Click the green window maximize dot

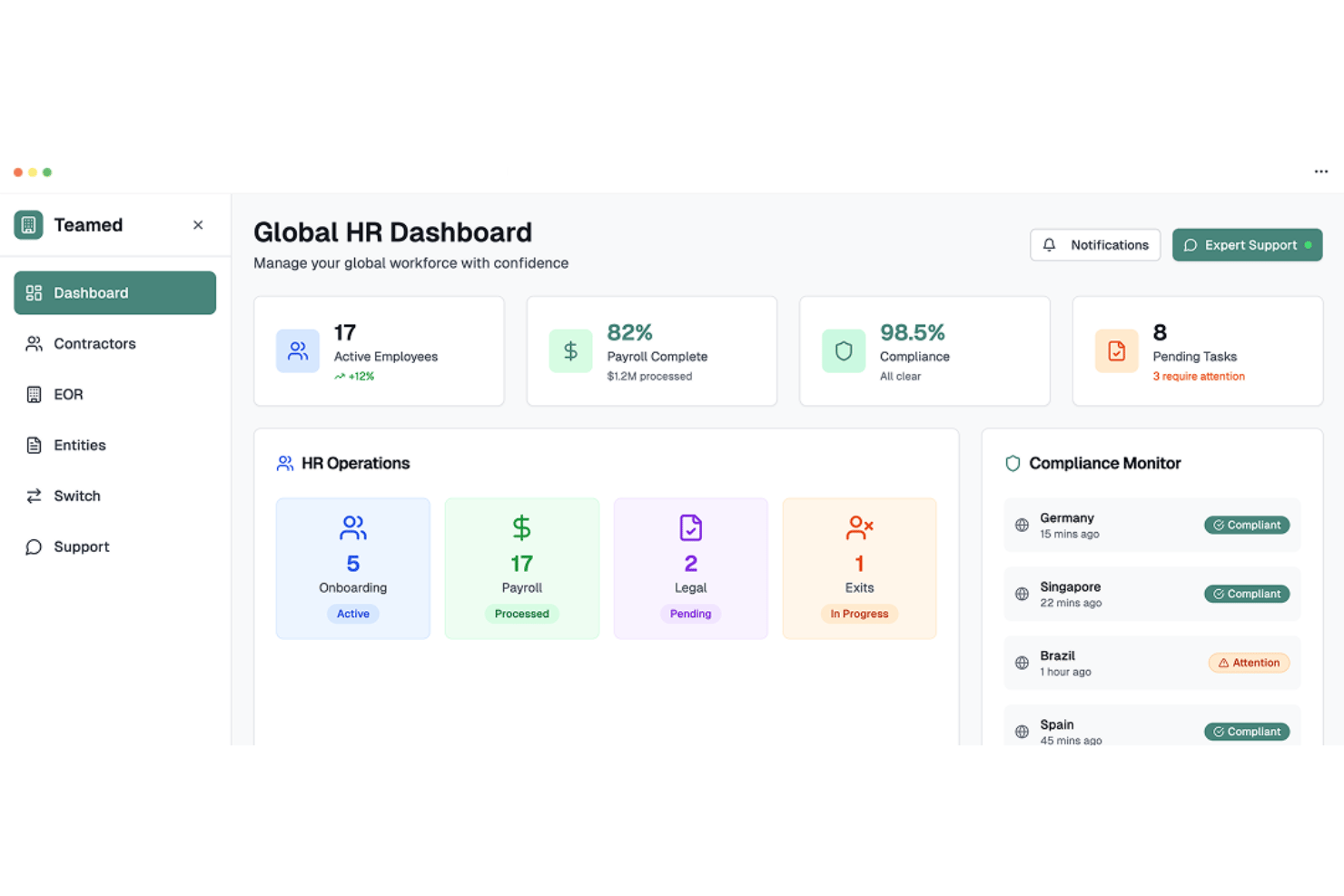coord(47,172)
